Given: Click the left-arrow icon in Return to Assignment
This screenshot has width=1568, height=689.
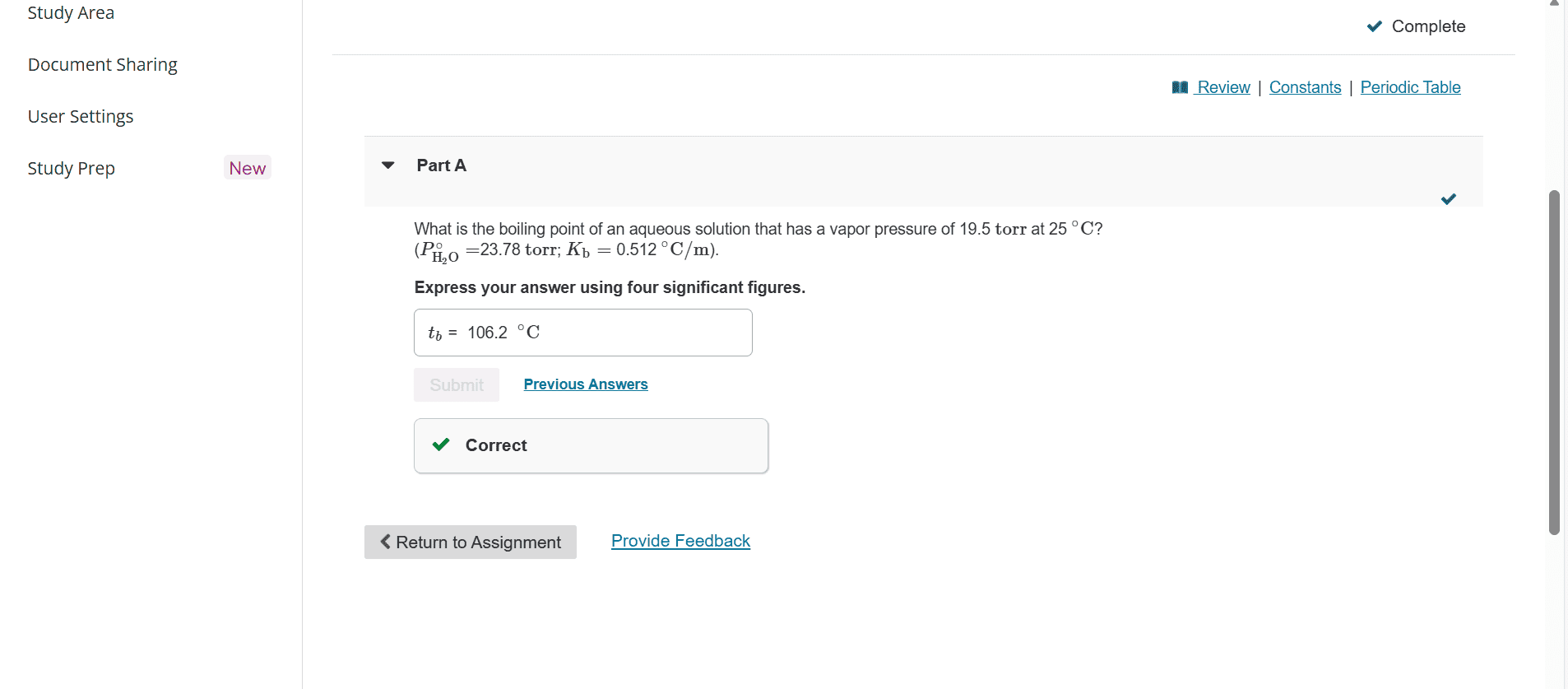Looking at the screenshot, I should click(x=385, y=542).
